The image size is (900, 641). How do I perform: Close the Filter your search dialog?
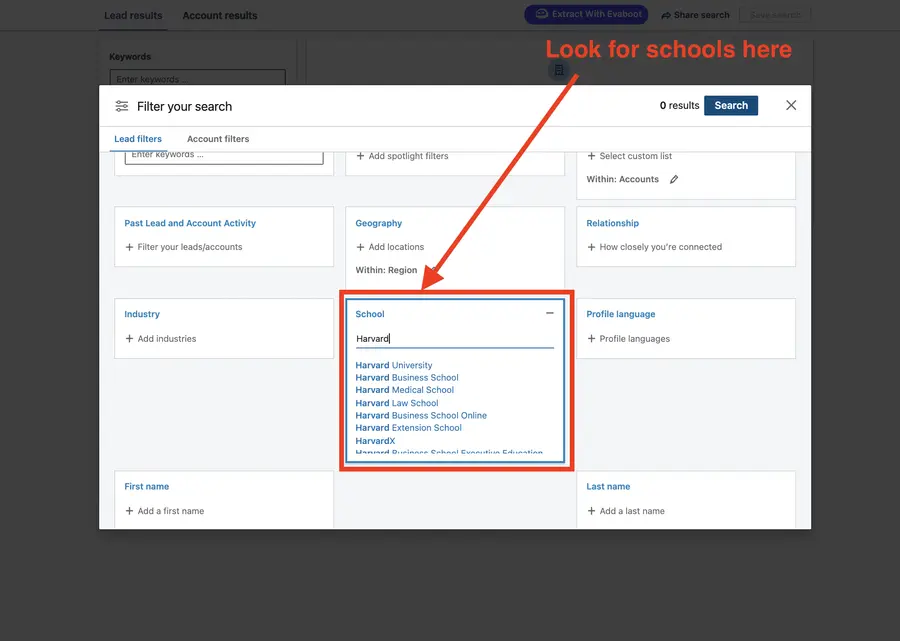791,105
